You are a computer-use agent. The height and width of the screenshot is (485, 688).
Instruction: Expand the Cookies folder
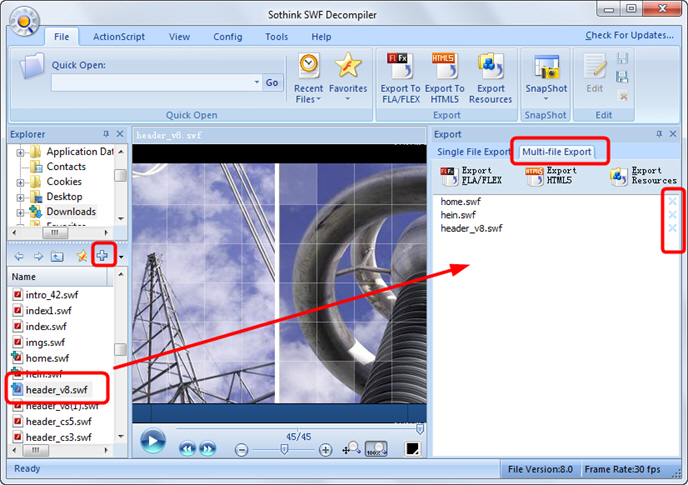[20, 182]
